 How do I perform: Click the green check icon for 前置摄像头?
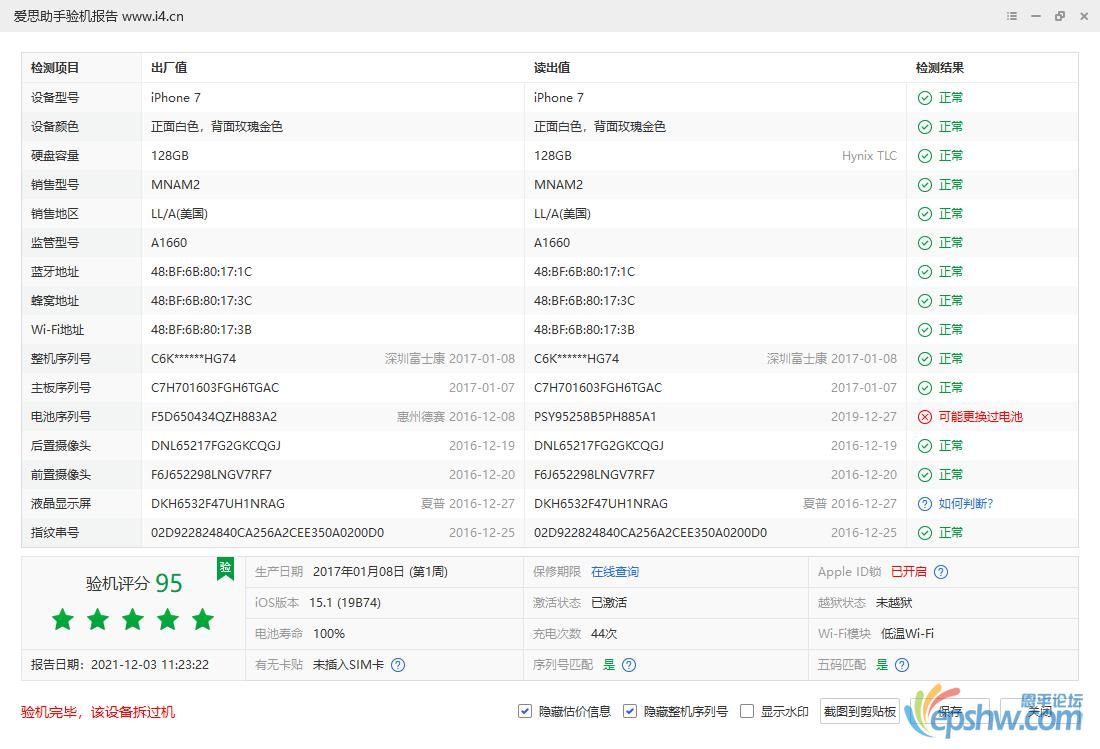point(925,475)
